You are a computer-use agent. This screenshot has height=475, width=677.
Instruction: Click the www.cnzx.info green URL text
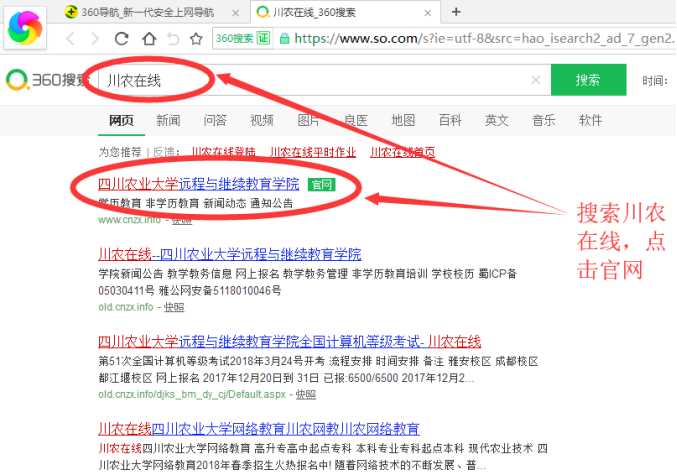click(x=130, y=220)
